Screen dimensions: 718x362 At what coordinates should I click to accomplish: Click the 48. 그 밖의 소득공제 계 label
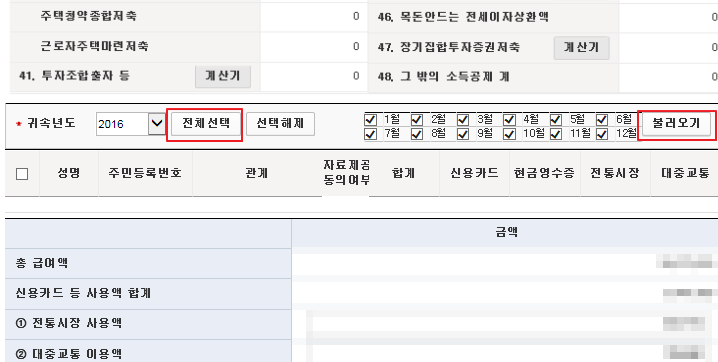(x=444, y=76)
